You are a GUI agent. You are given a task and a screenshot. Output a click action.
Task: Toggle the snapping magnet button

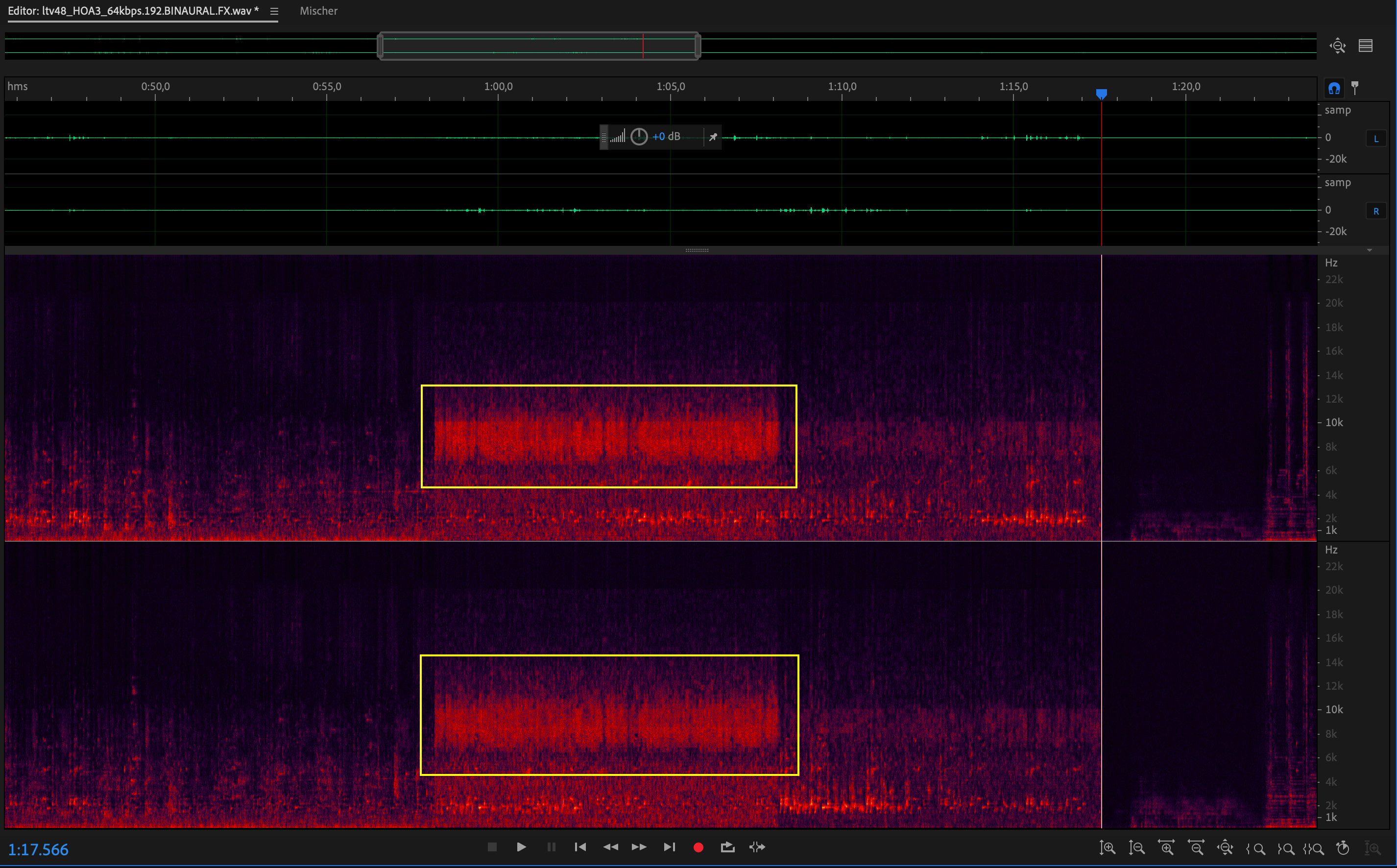(x=1334, y=88)
